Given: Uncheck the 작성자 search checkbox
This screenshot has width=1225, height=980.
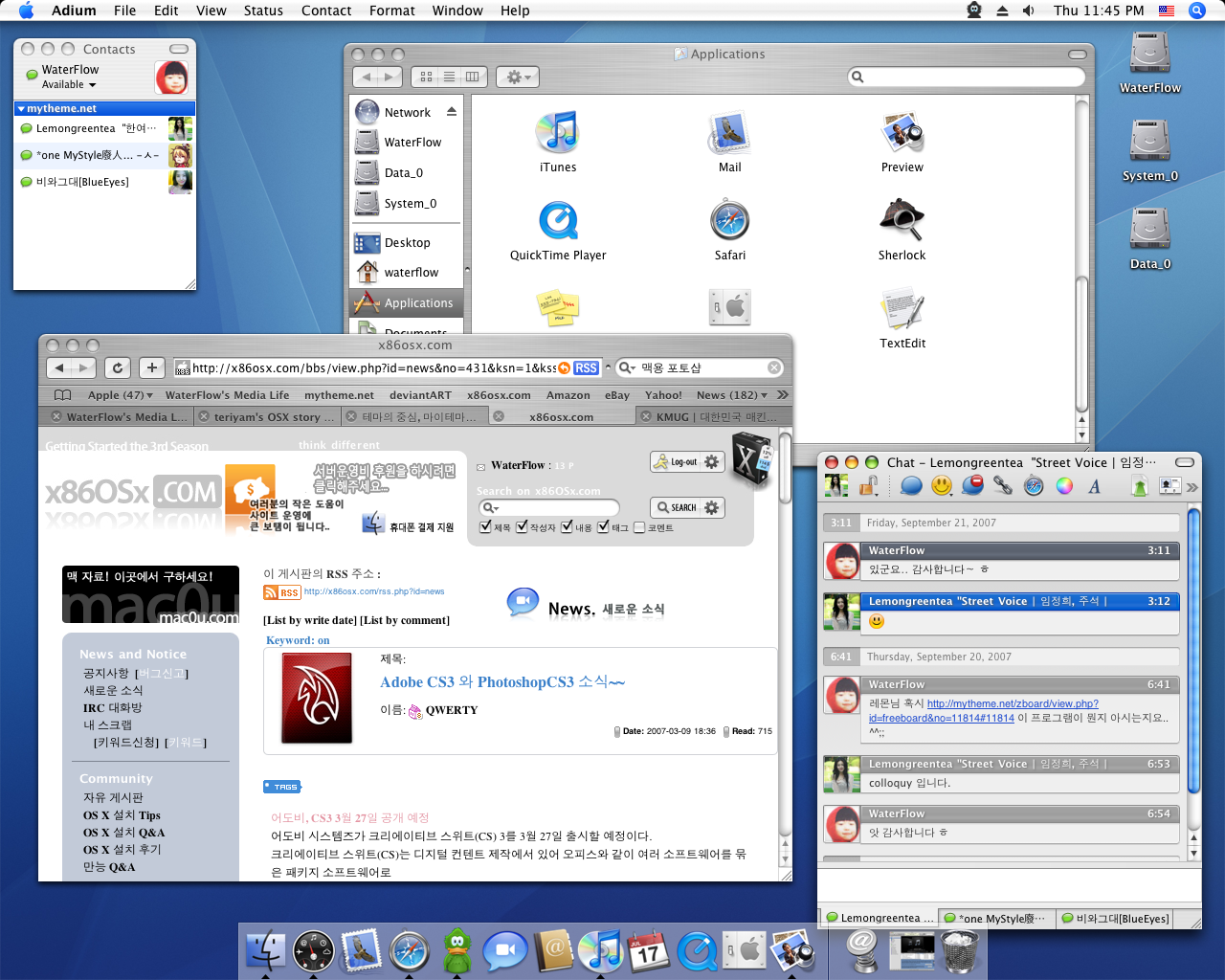Looking at the screenshot, I should tap(522, 526).
